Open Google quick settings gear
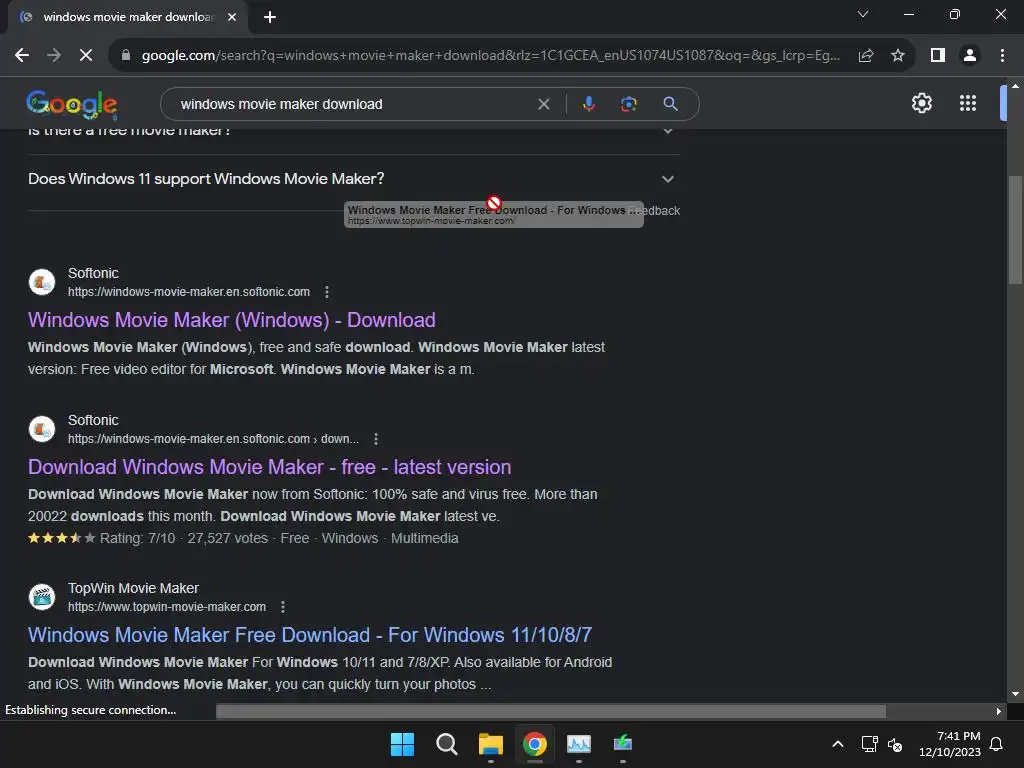The image size is (1024, 768). click(921, 103)
